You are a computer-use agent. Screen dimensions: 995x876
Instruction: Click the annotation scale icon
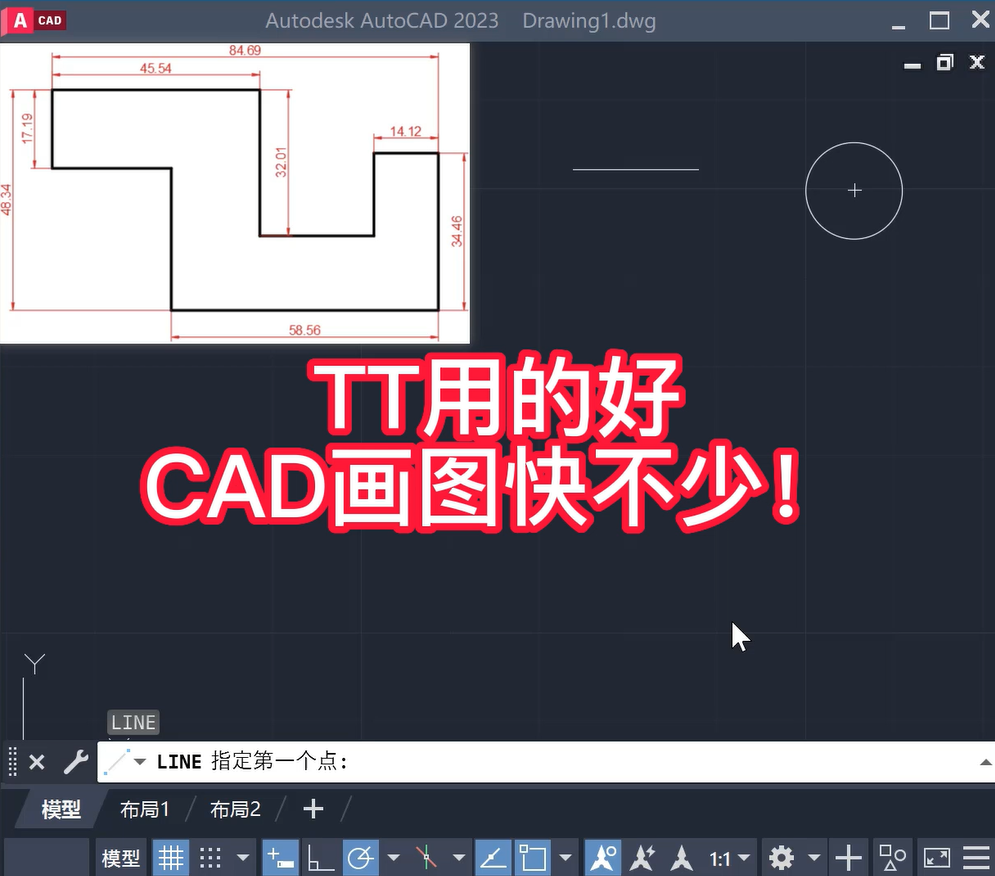pyautogui.click(x=682, y=858)
